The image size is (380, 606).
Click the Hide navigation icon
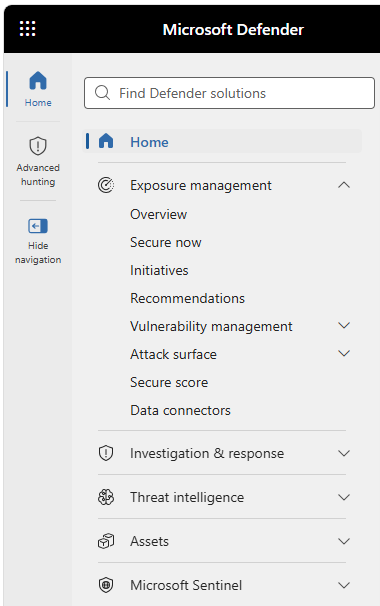click(38, 226)
